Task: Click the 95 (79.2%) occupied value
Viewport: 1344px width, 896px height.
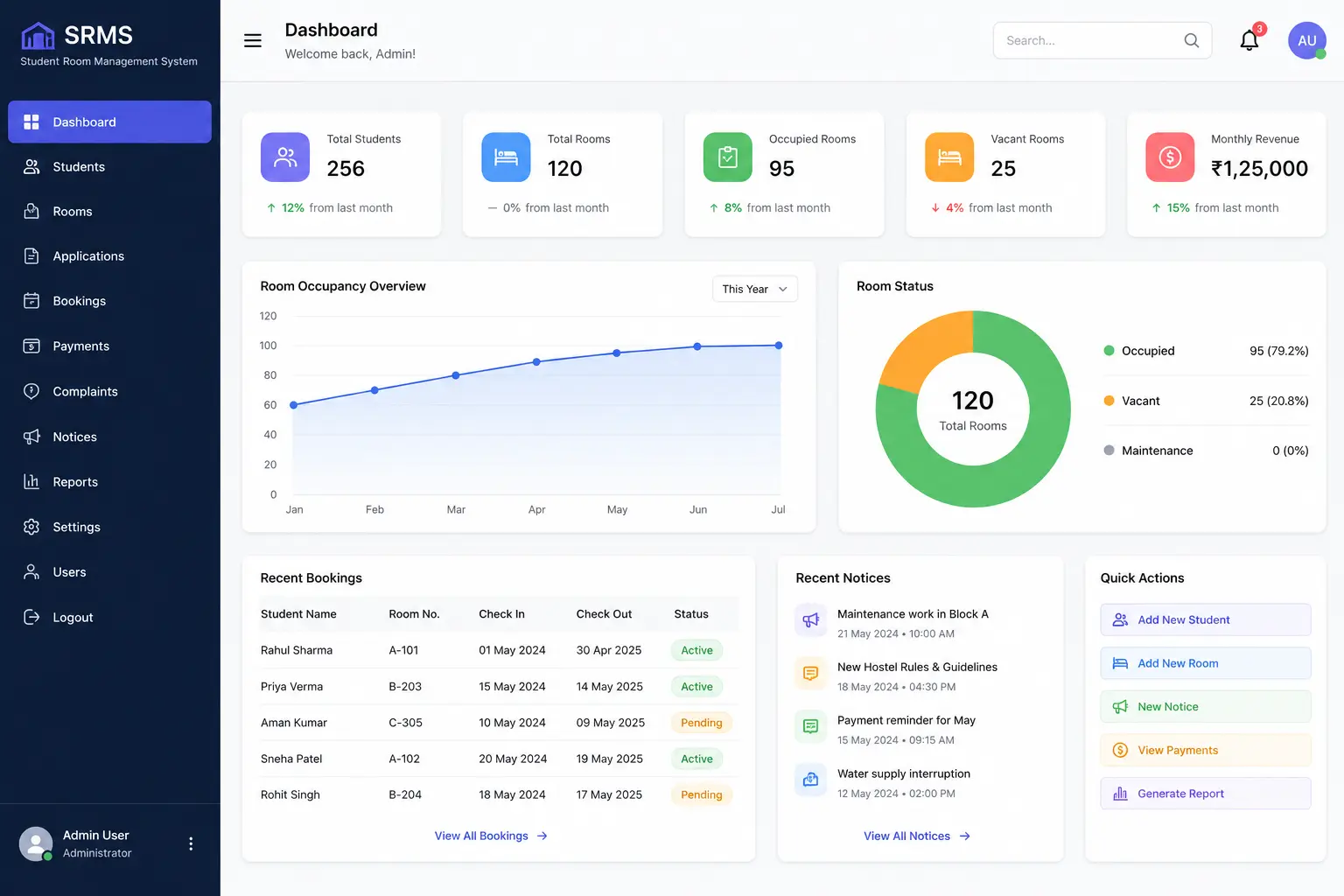Action: pyautogui.click(x=1278, y=351)
